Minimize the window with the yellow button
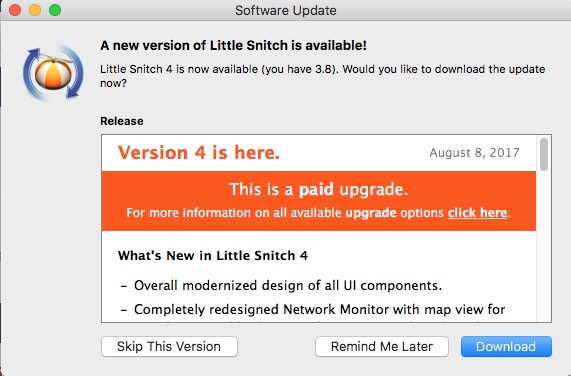571x376 pixels. [35, 10]
